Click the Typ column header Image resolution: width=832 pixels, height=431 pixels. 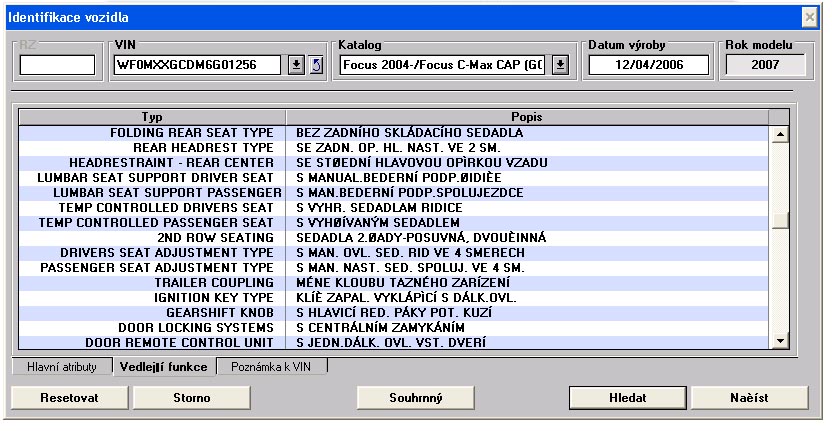pos(152,117)
